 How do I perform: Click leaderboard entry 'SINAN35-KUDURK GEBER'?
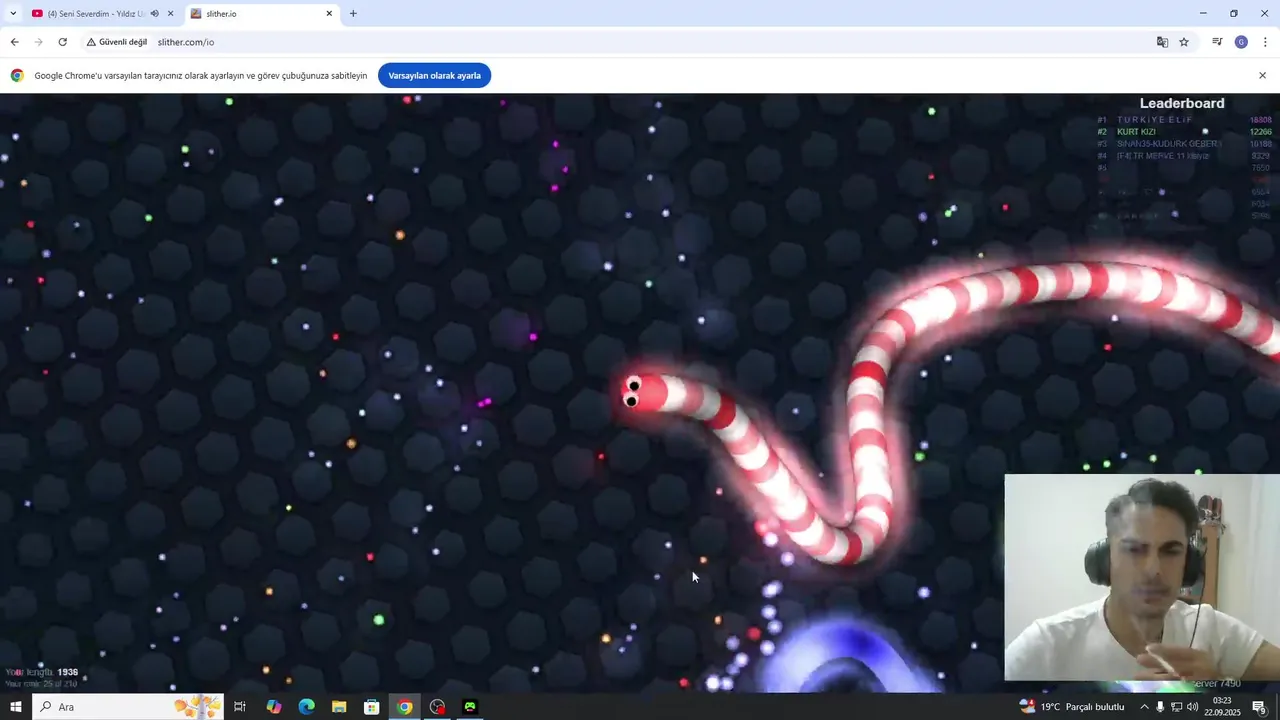(x=1169, y=144)
